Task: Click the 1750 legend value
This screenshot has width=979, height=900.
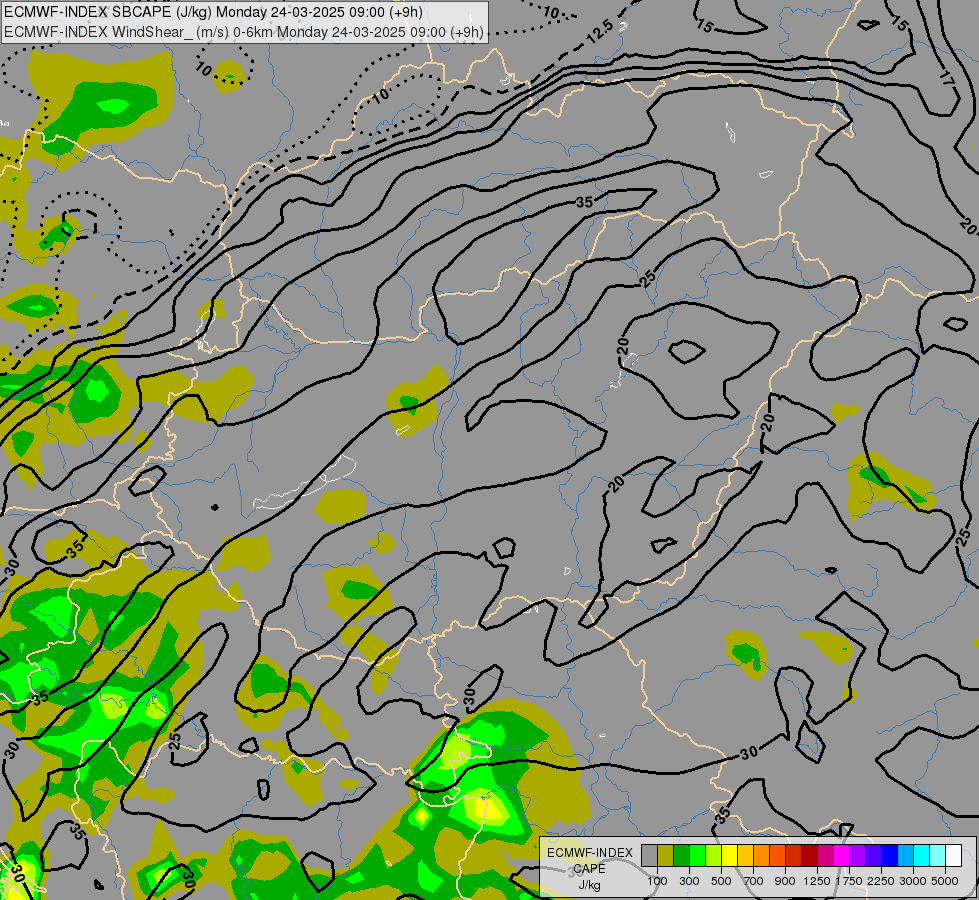Action: 849,881
